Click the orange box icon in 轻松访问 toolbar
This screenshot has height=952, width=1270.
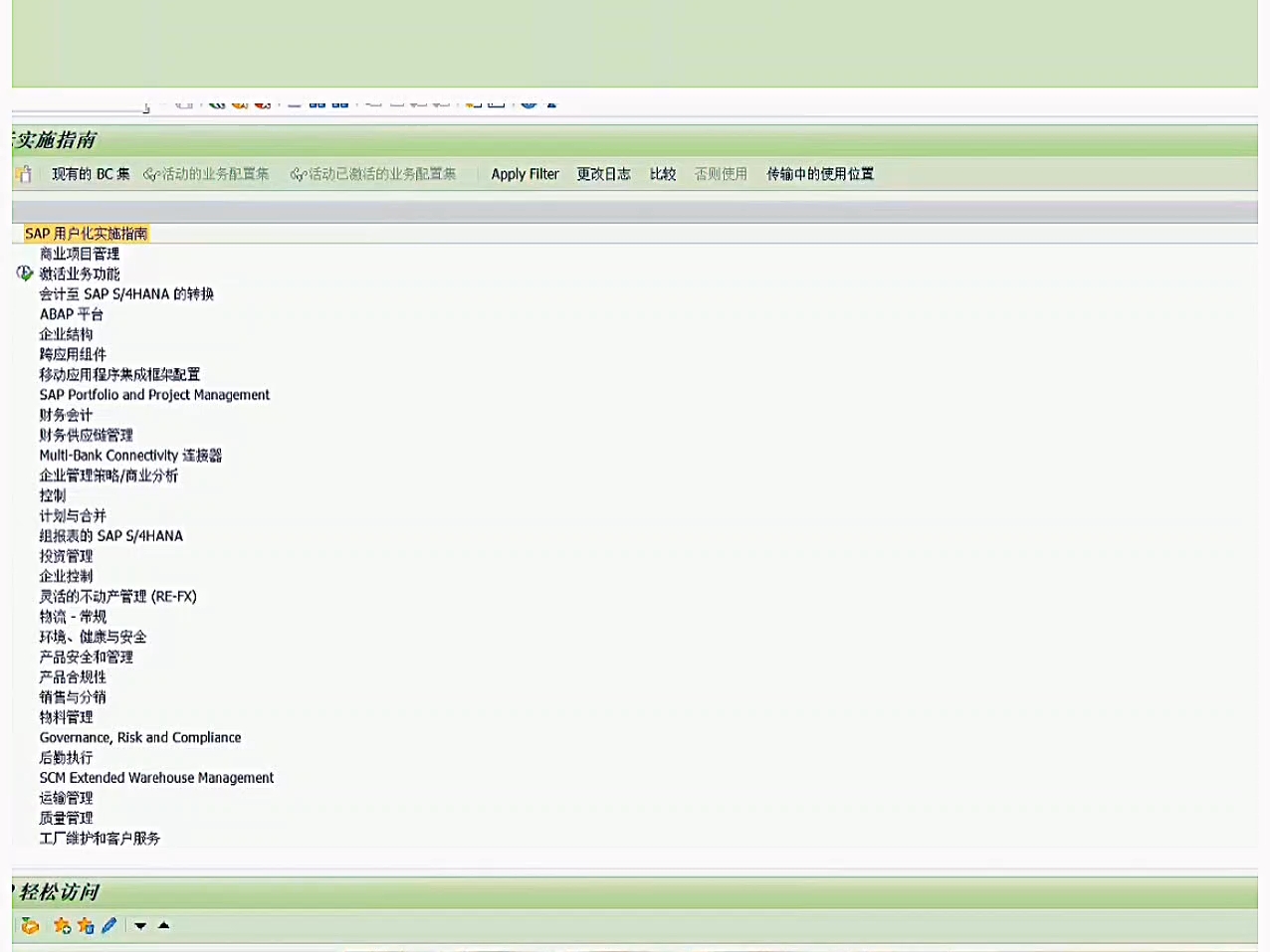coord(30,926)
